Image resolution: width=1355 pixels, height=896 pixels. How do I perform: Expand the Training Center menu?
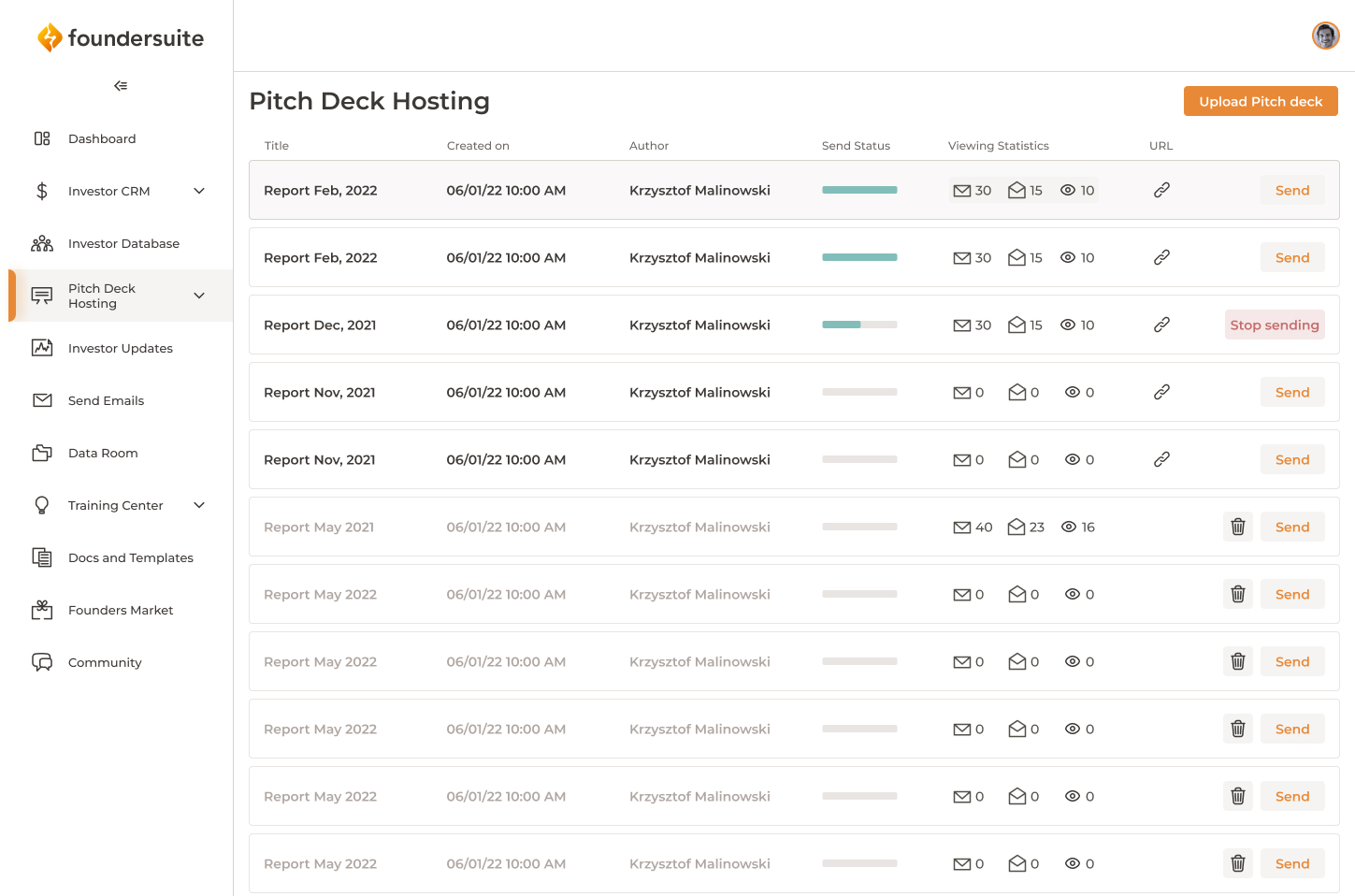click(198, 504)
